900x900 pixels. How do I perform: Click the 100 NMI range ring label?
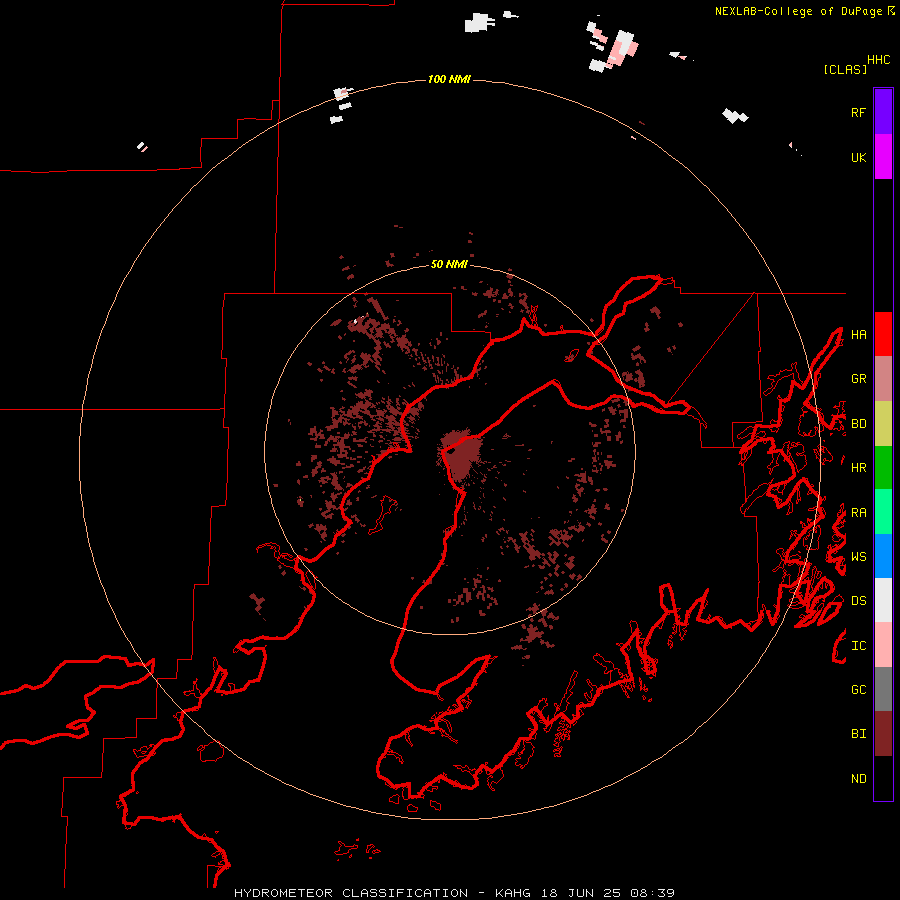tap(449, 79)
